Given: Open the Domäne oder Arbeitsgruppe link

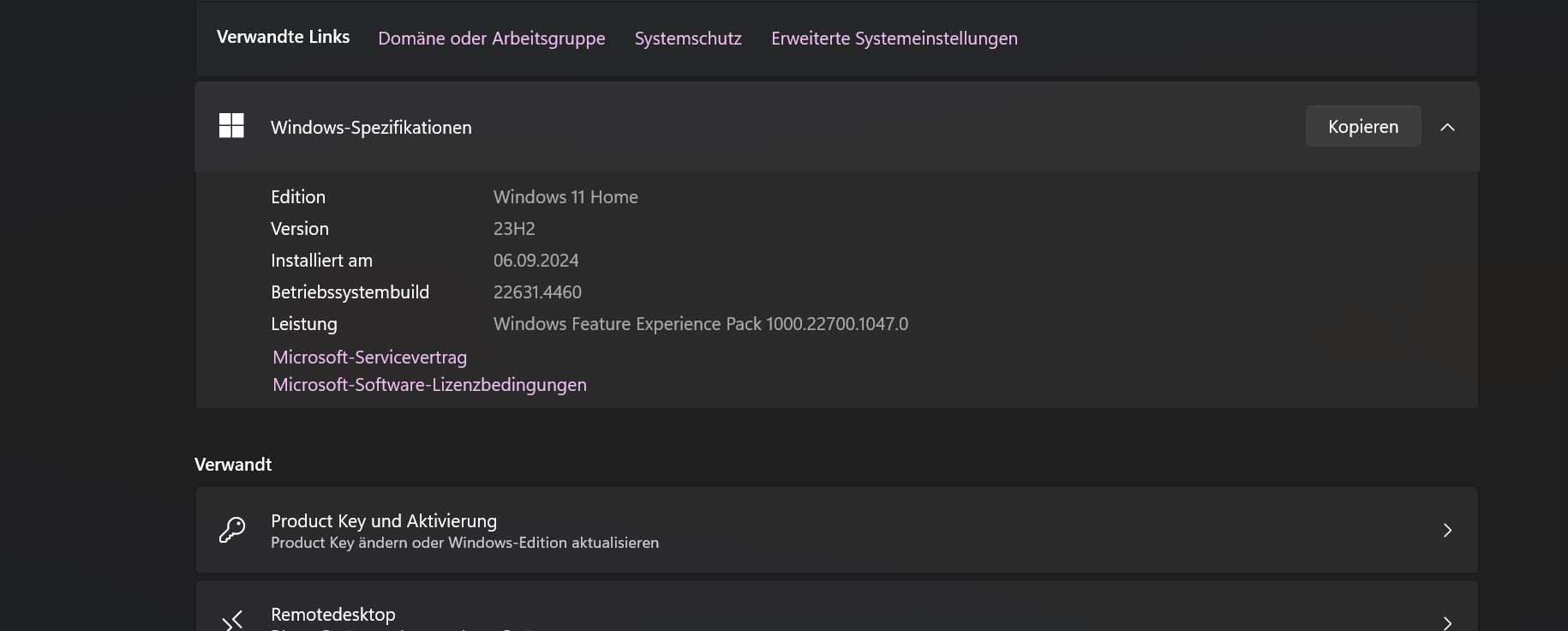Looking at the screenshot, I should pos(492,39).
